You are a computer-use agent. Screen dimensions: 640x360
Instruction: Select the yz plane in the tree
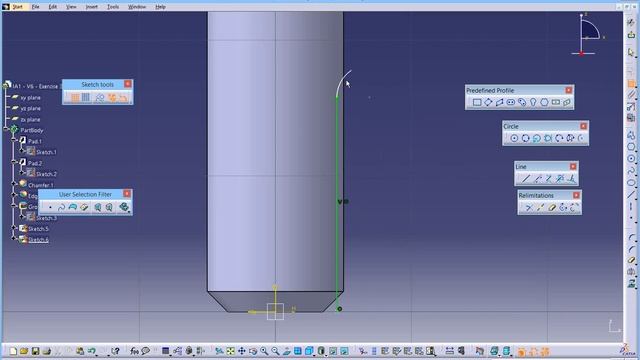[x=30, y=108]
